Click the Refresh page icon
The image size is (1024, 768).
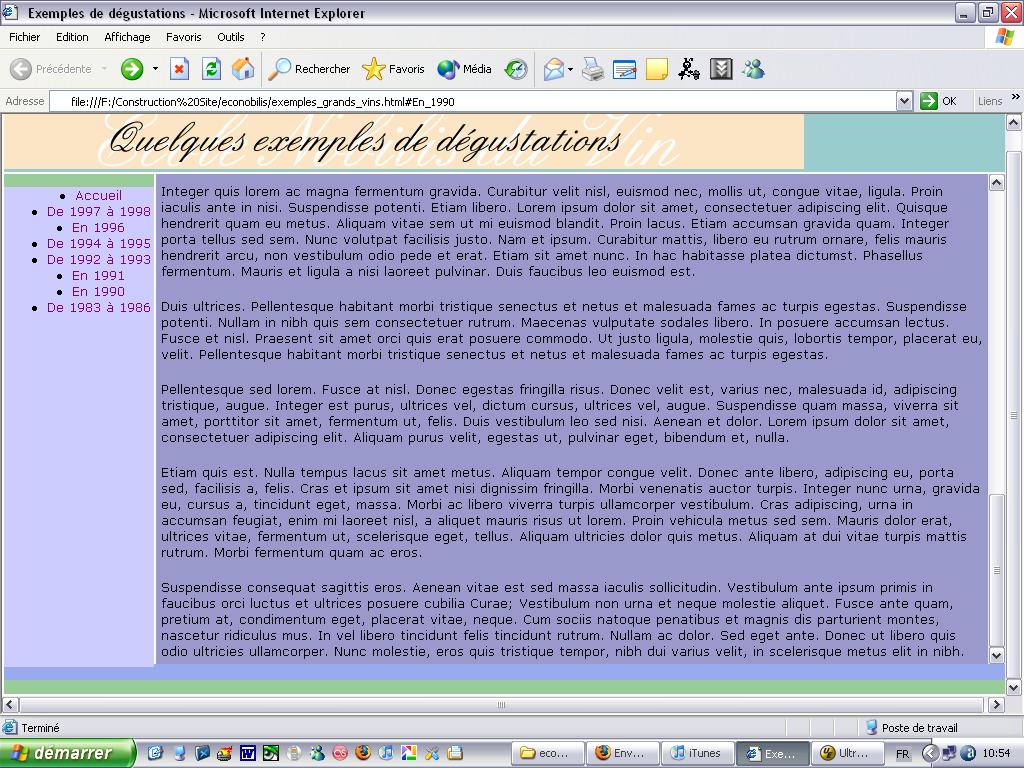(x=211, y=69)
